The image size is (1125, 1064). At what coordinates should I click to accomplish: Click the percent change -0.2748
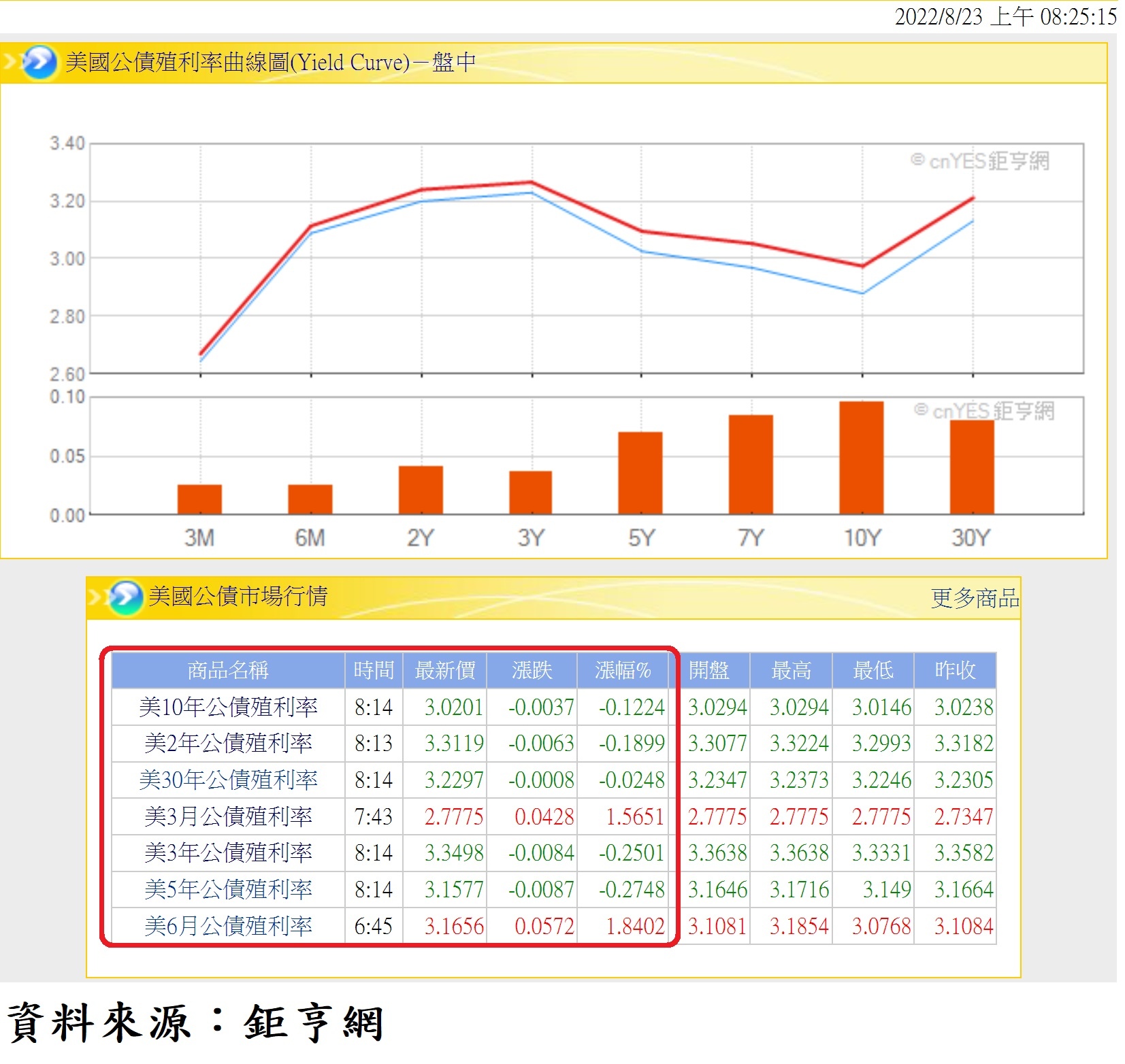coord(631,889)
